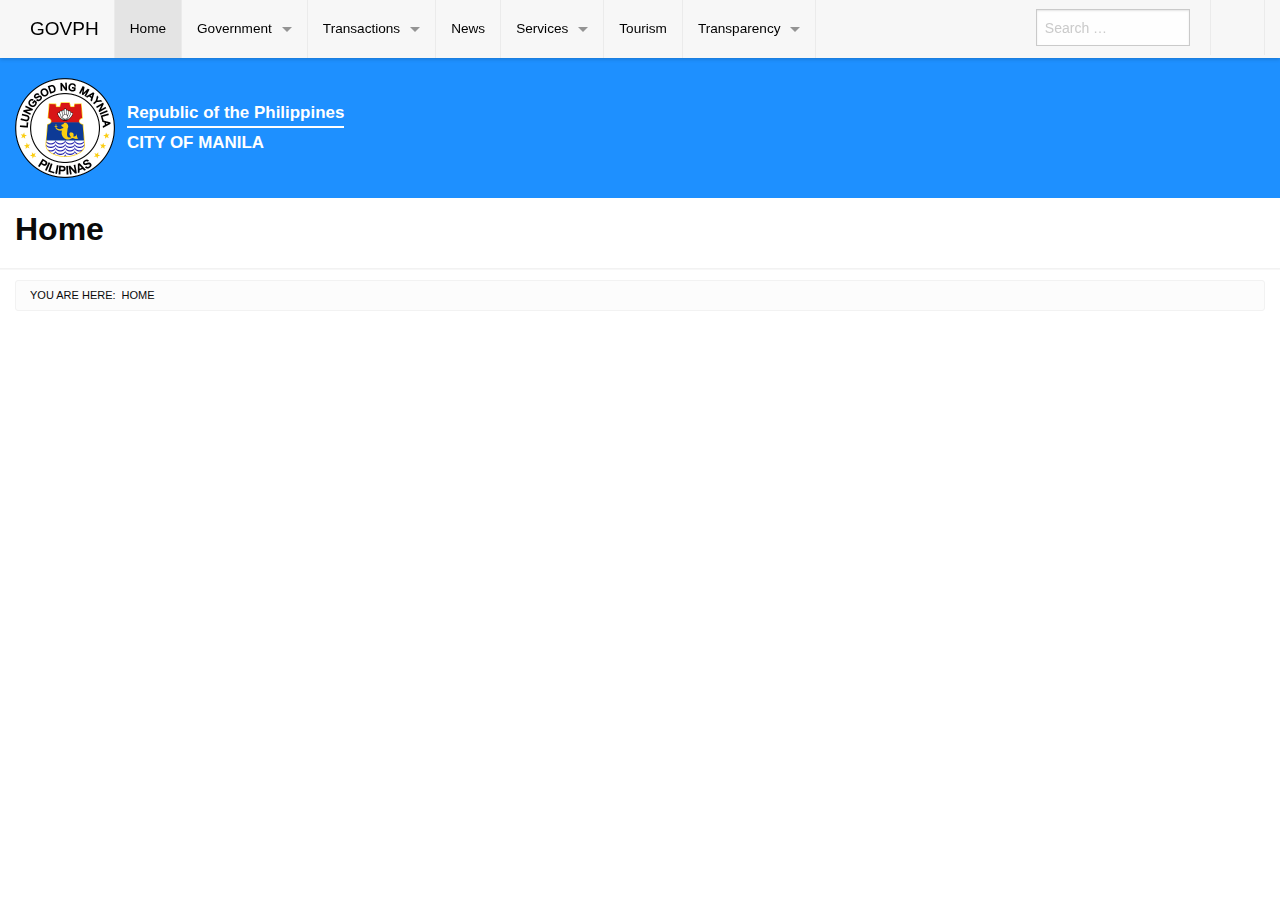Screen dimensions: 1280x900
Task: Go to the News page
Action: pyautogui.click(x=468, y=29)
